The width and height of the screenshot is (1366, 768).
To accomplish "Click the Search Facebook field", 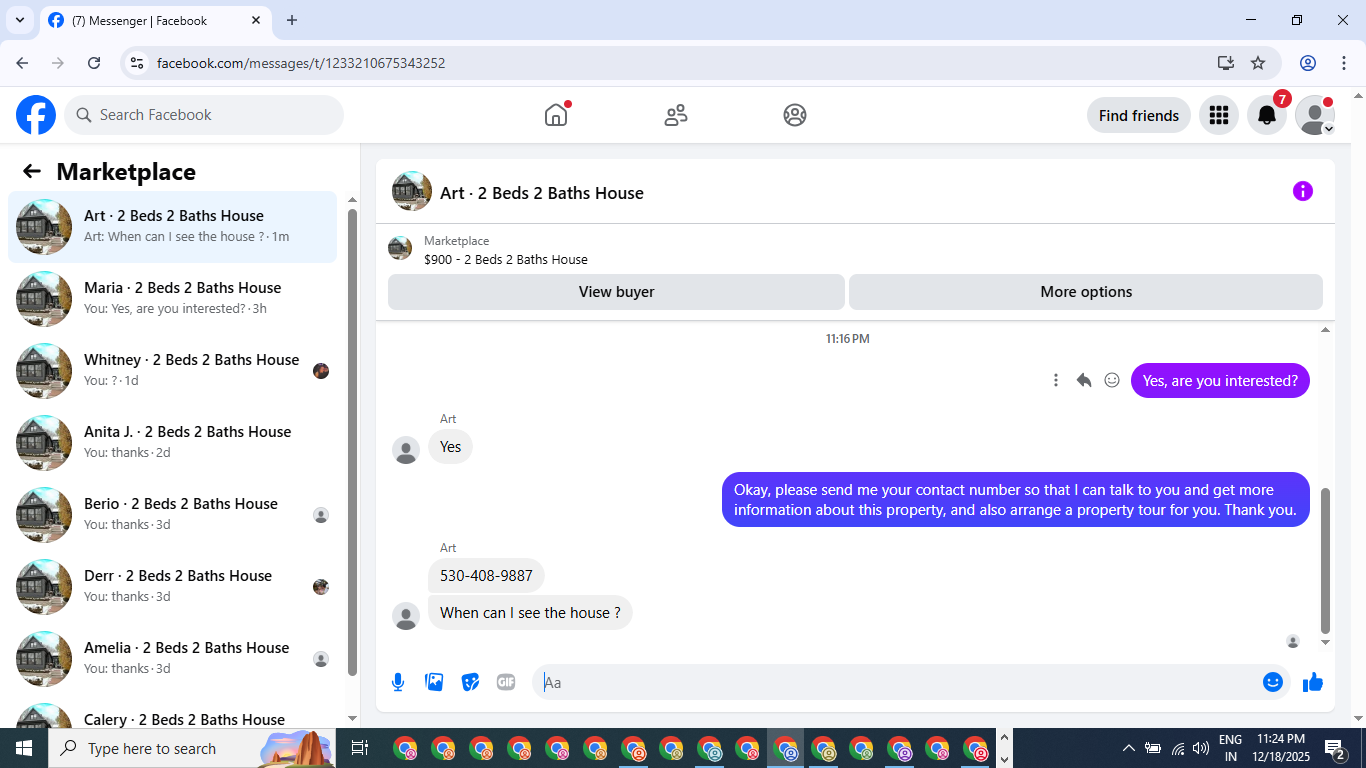I will [x=204, y=115].
